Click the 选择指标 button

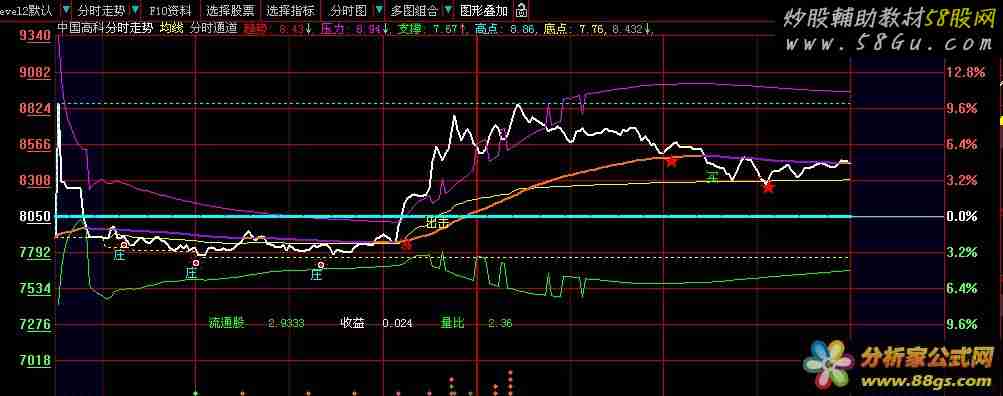click(290, 10)
